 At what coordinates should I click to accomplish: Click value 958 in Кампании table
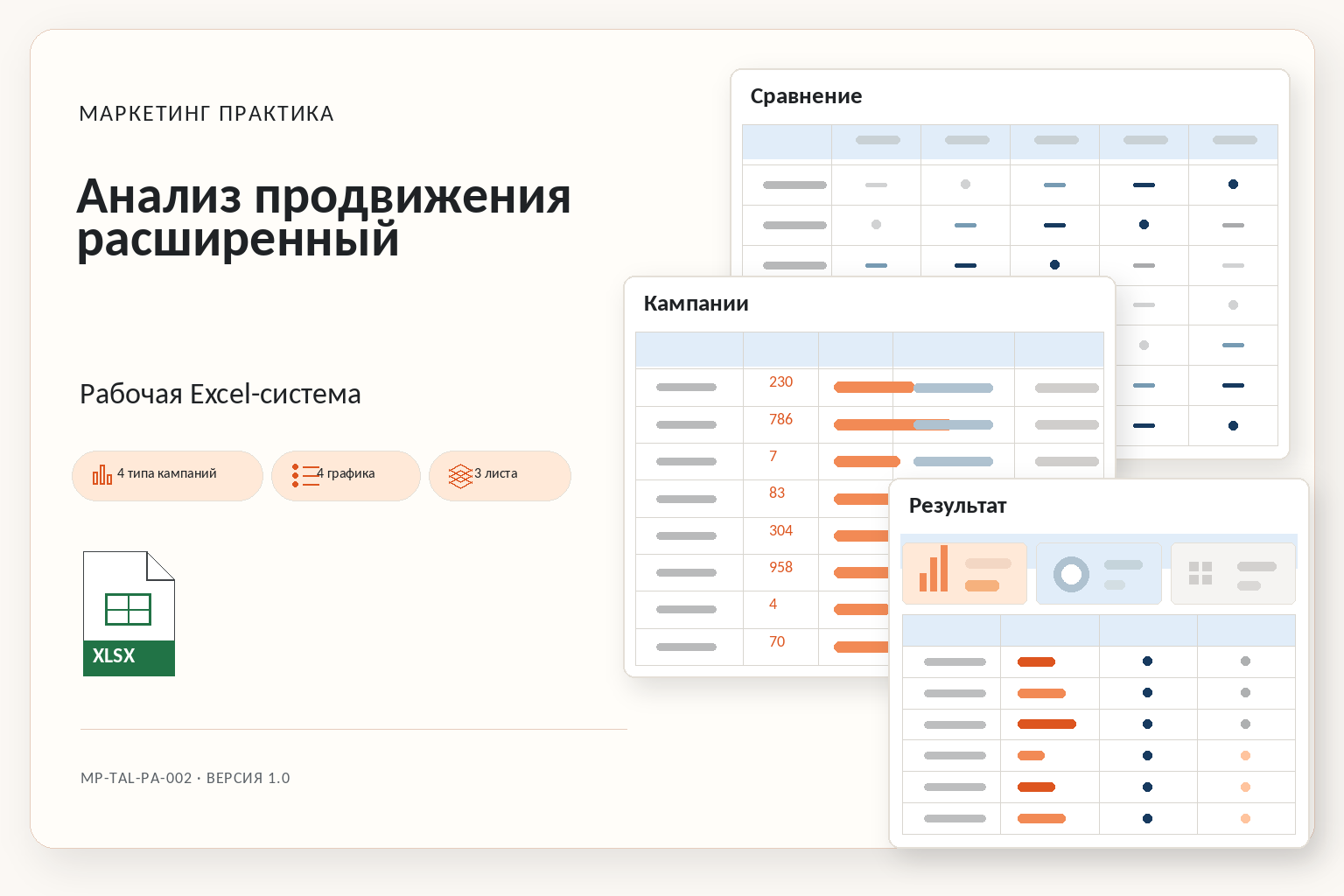[x=780, y=567]
